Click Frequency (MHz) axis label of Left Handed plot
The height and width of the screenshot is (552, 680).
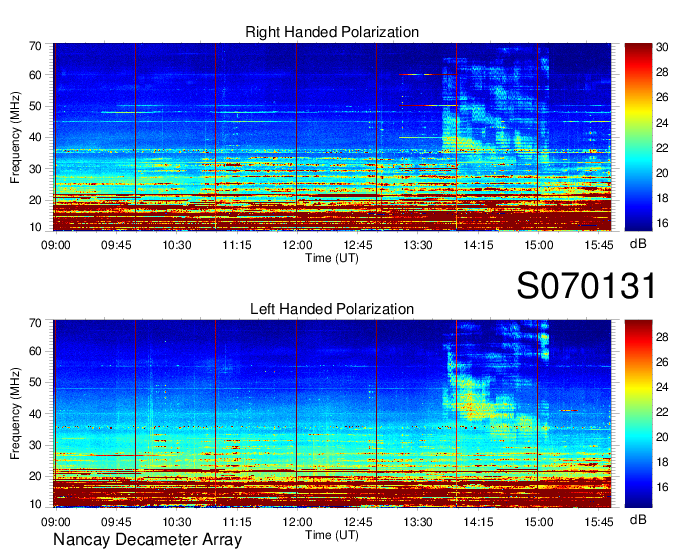(x=15, y=414)
